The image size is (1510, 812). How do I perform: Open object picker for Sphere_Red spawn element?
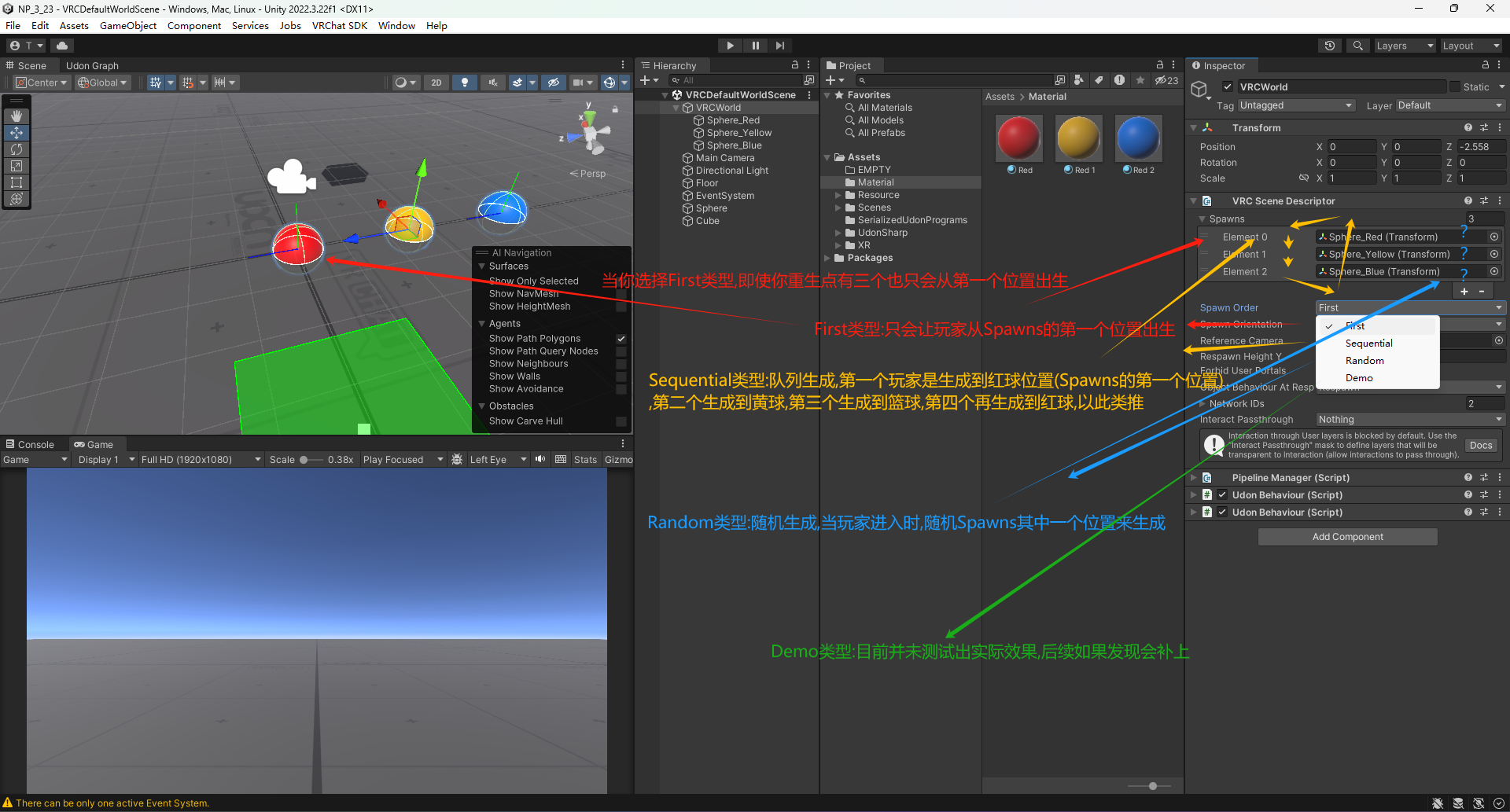click(x=1494, y=237)
